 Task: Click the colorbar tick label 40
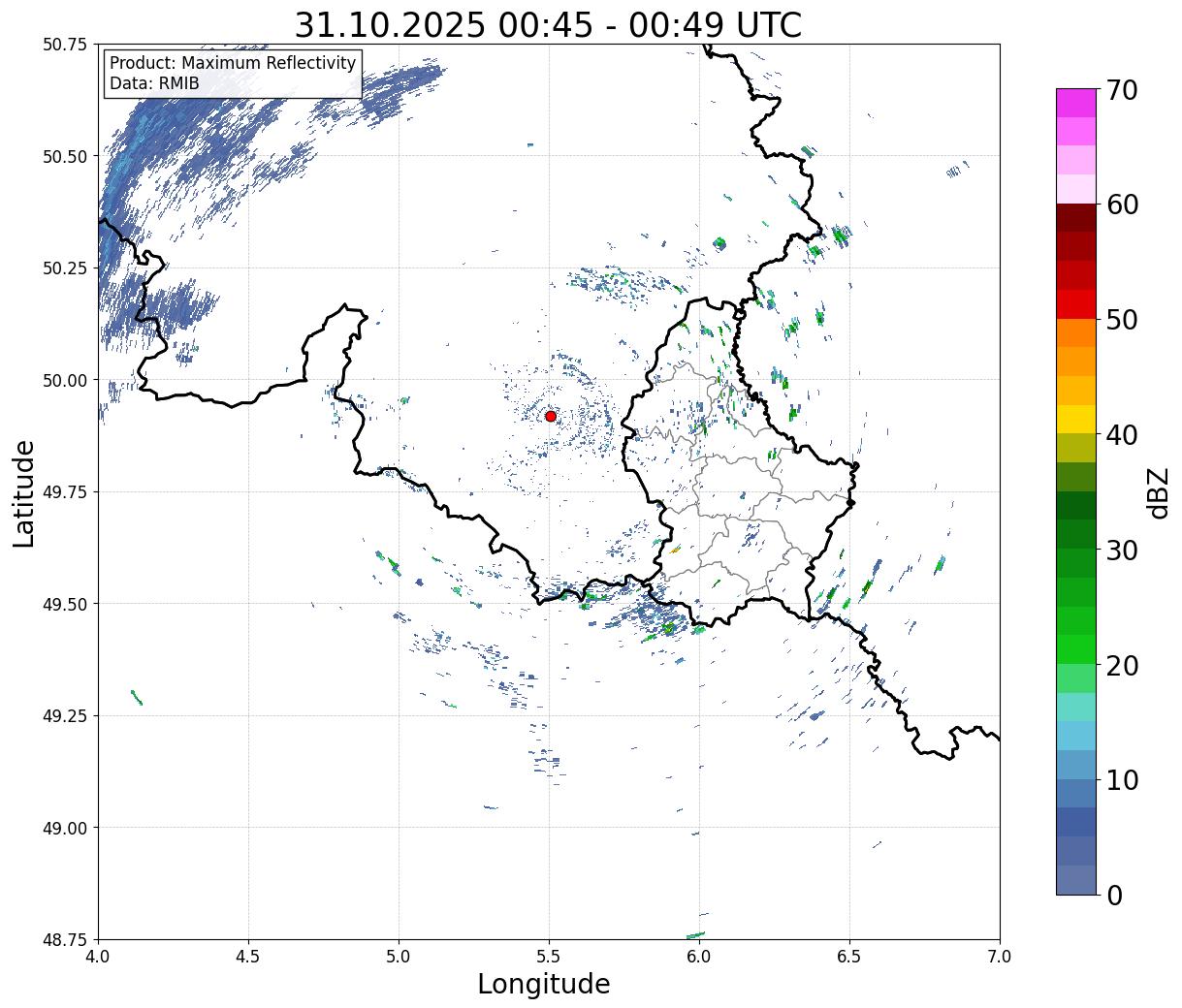pos(1121,434)
